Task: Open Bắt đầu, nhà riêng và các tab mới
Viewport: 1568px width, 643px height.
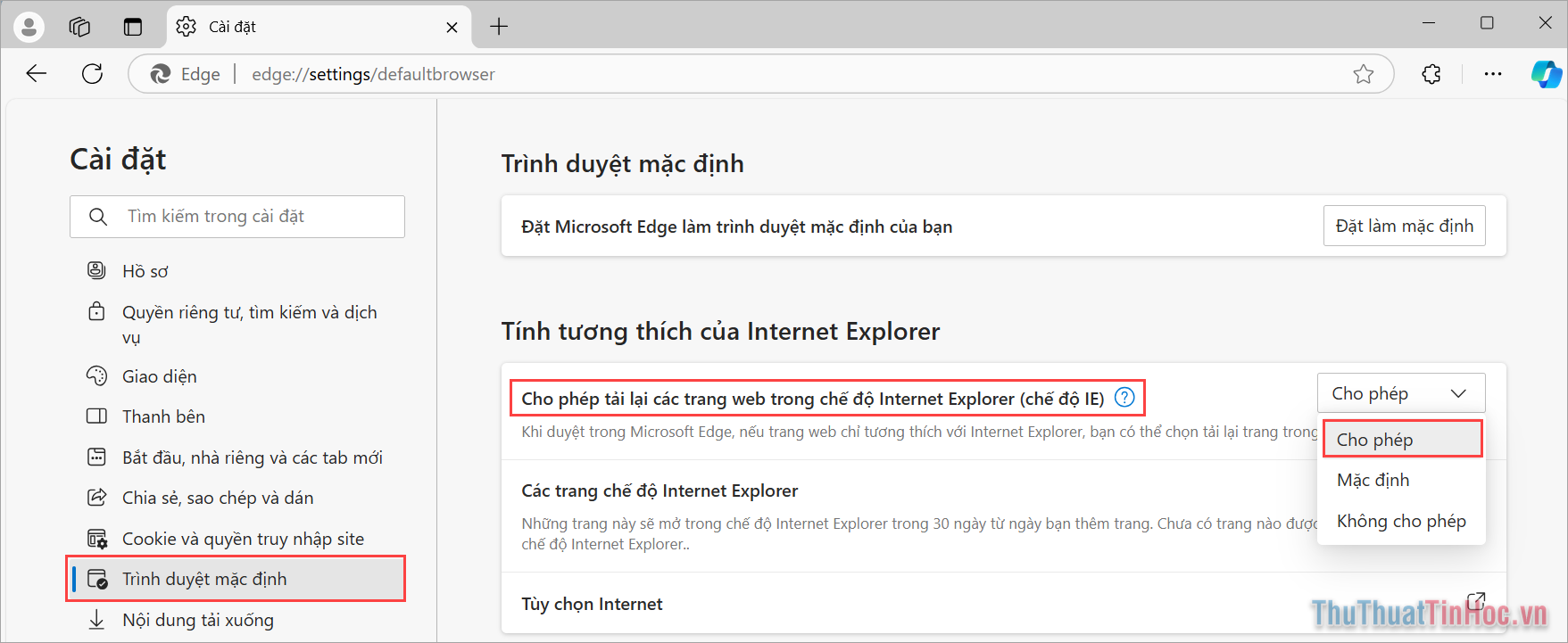Action: click(236, 458)
